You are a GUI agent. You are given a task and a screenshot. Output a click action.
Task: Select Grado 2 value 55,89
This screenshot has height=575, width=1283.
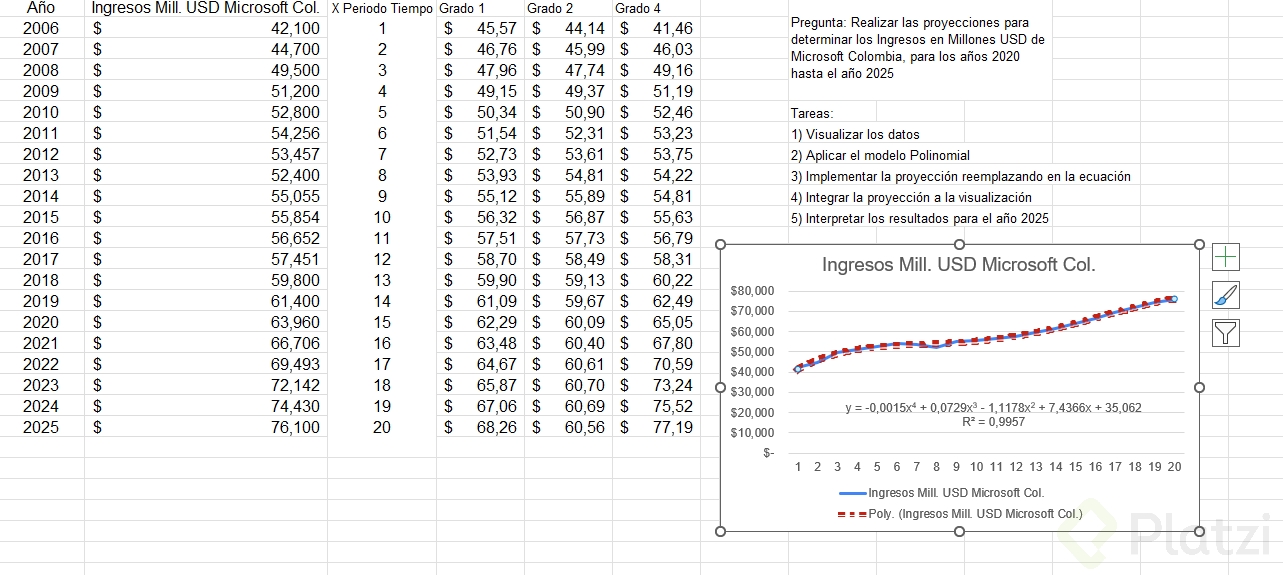pos(568,196)
